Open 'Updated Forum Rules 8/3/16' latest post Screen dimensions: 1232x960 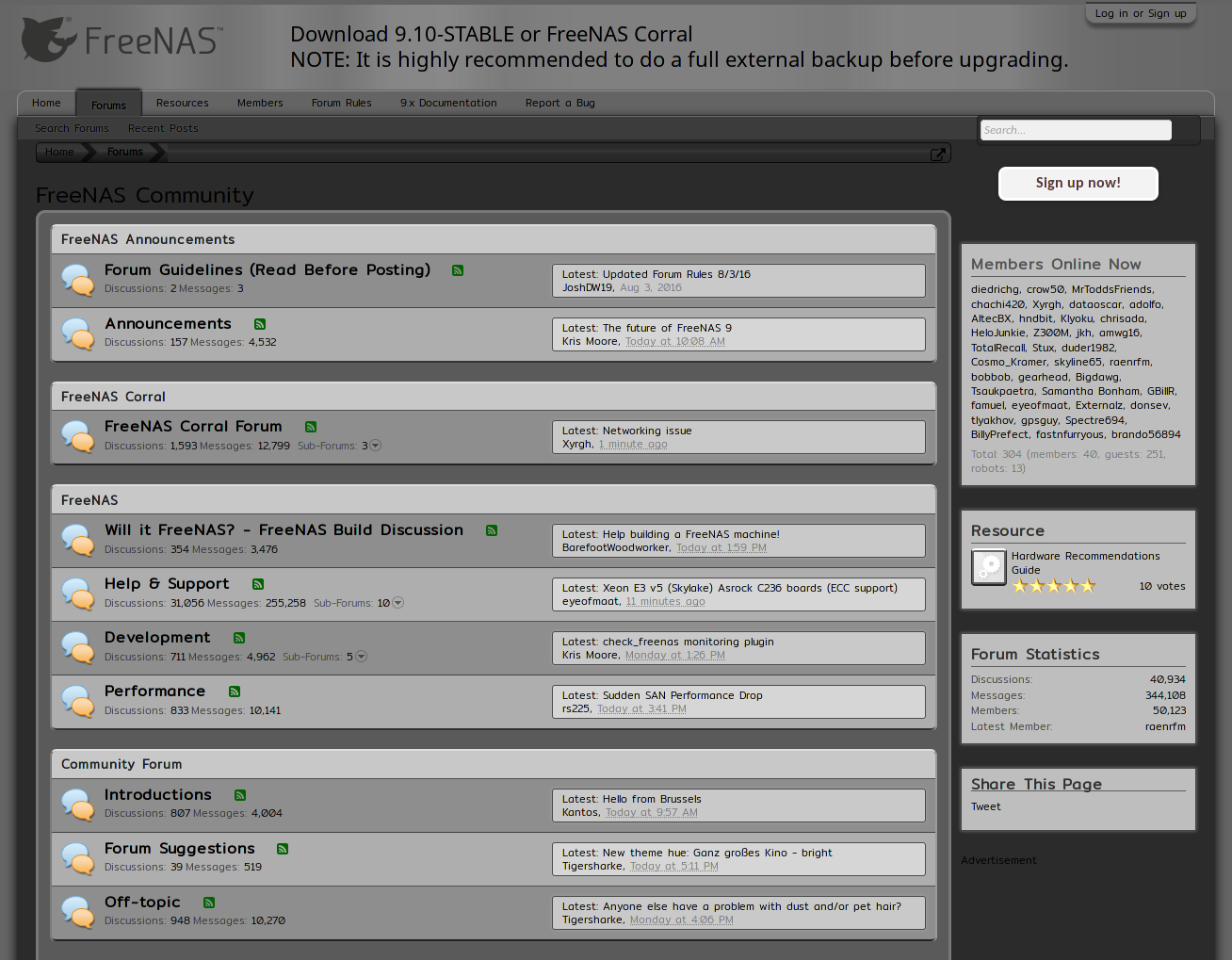click(x=676, y=274)
